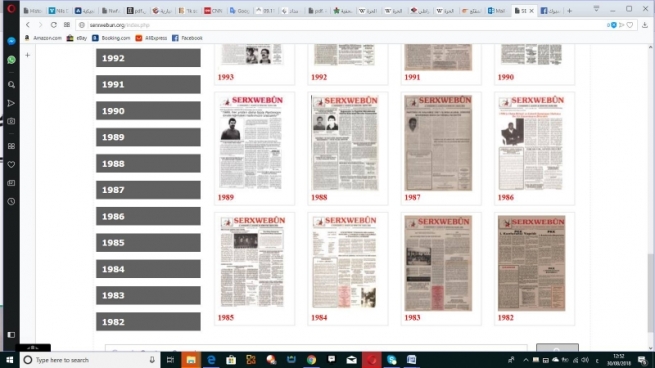The image size is (655, 368).
Task: Open eBay bookmark
Action: 76,38
